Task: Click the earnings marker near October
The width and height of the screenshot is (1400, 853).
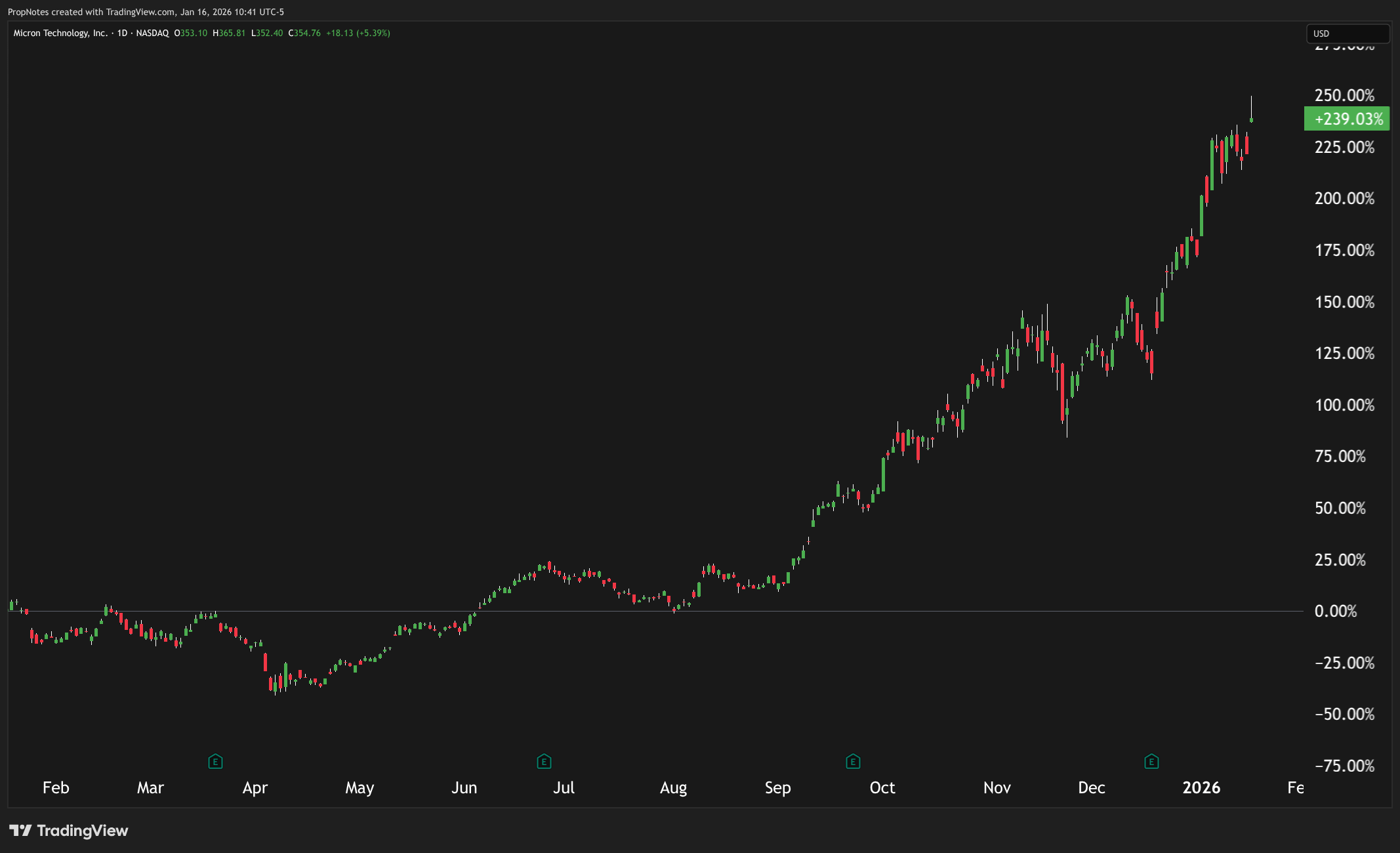Action: tap(852, 762)
